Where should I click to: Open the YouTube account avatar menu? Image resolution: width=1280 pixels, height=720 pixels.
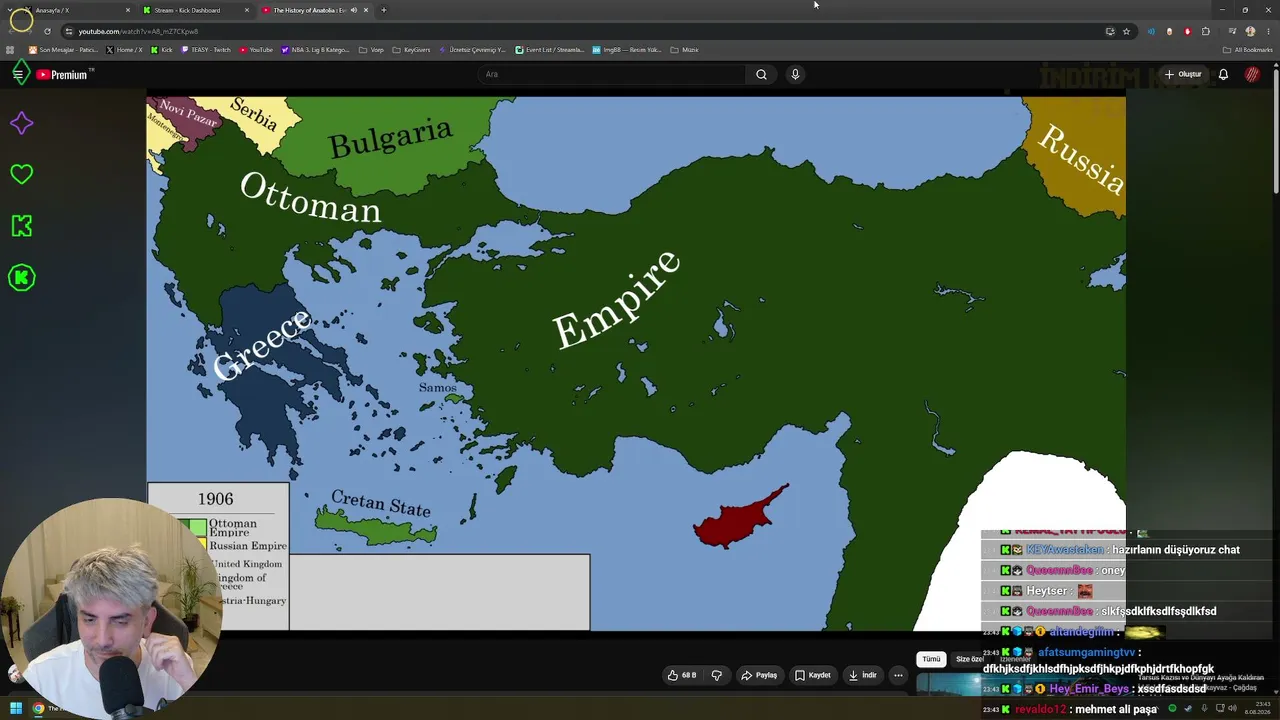click(x=1252, y=74)
